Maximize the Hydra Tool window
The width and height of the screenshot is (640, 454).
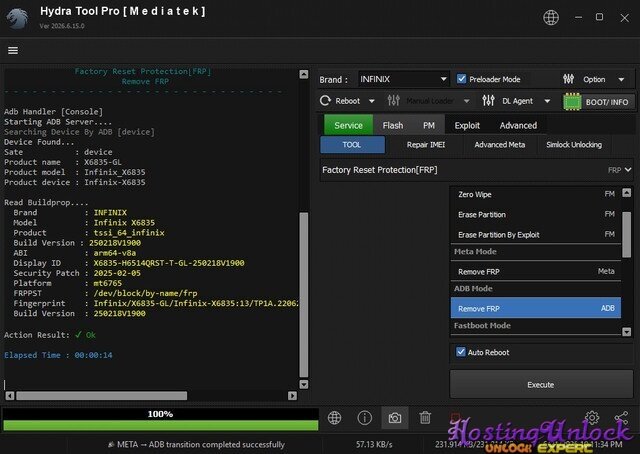(x=599, y=17)
